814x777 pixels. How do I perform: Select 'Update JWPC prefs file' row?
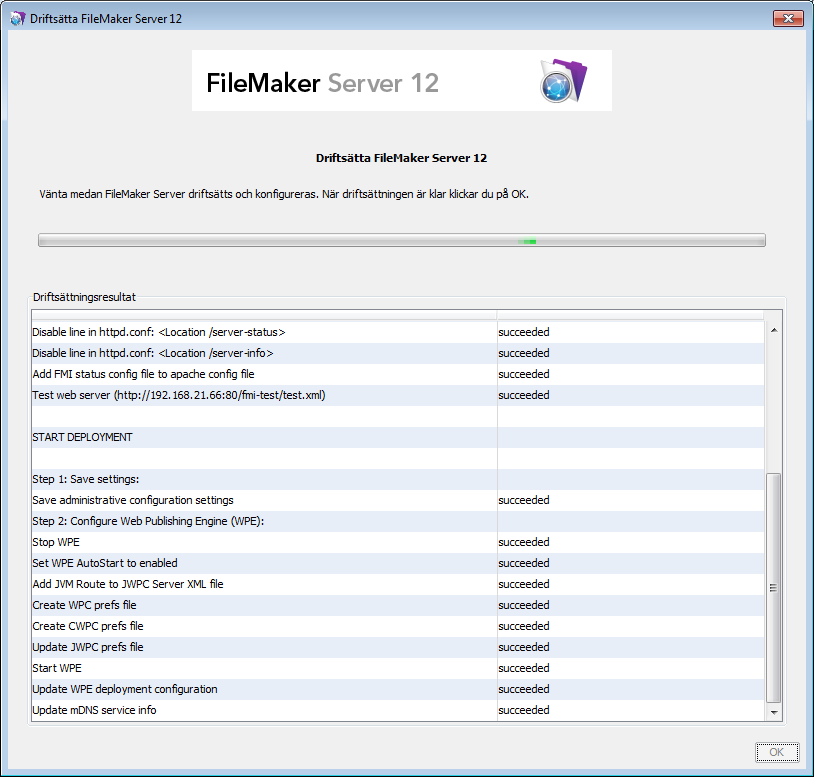pyautogui.click(x=398, y=647)
